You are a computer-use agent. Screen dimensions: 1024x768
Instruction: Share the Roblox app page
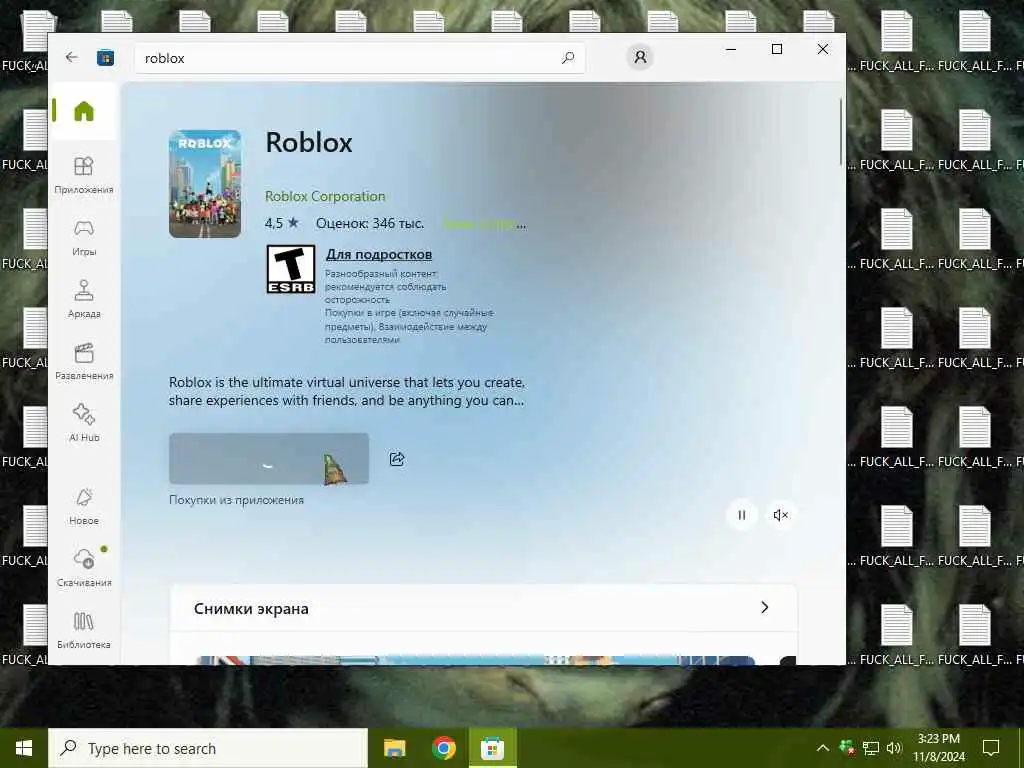pos(397,459)
